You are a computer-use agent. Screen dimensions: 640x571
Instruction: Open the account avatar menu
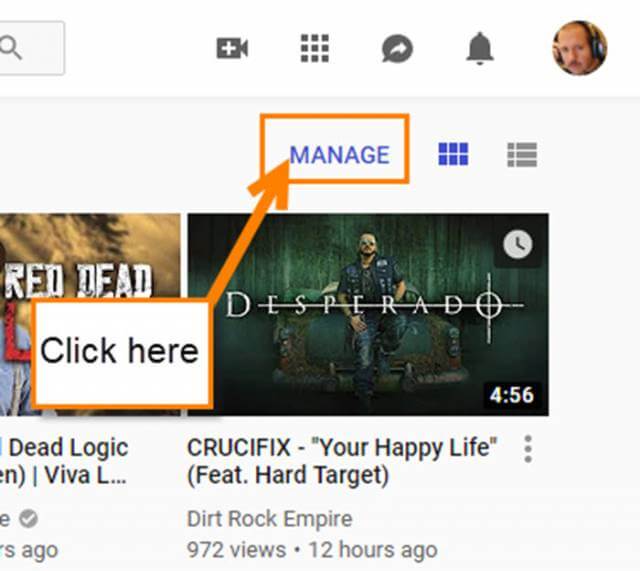coord(580,48)
